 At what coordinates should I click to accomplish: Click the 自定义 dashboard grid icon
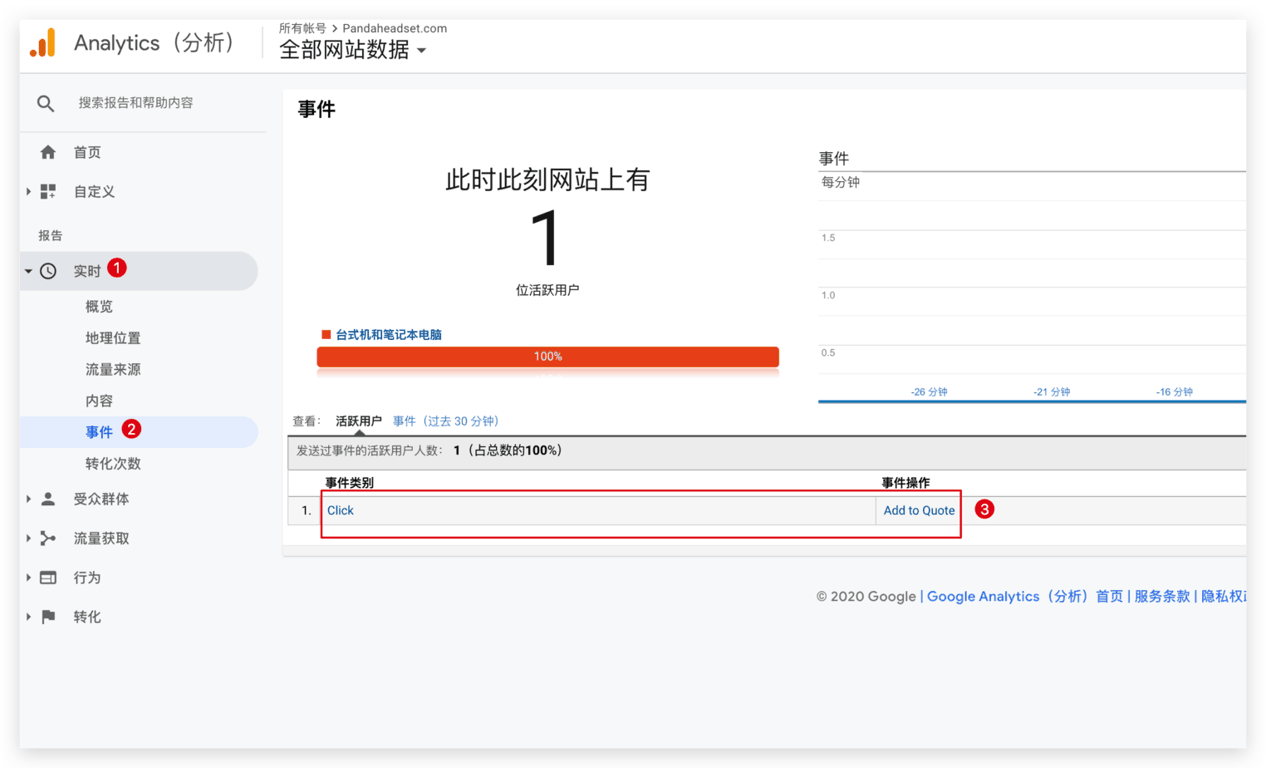pyautogui.click(x=48, y=191)
